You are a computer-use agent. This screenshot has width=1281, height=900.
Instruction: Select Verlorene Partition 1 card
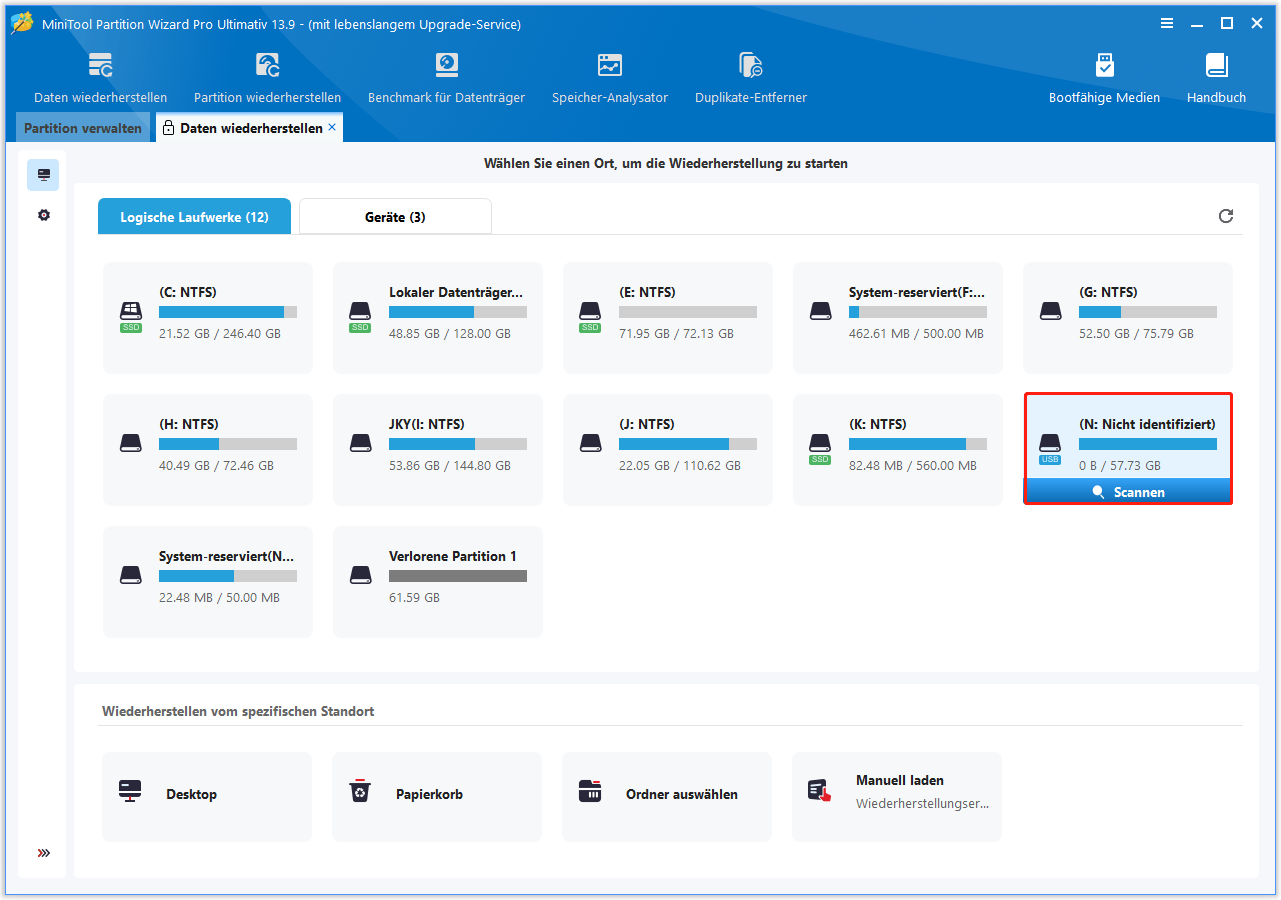[438, 582]
